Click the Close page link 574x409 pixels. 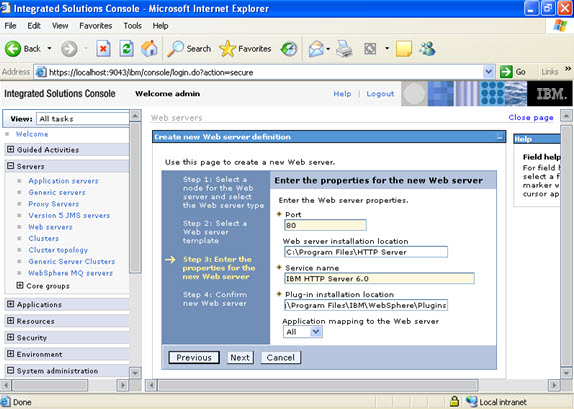(531, 118)
